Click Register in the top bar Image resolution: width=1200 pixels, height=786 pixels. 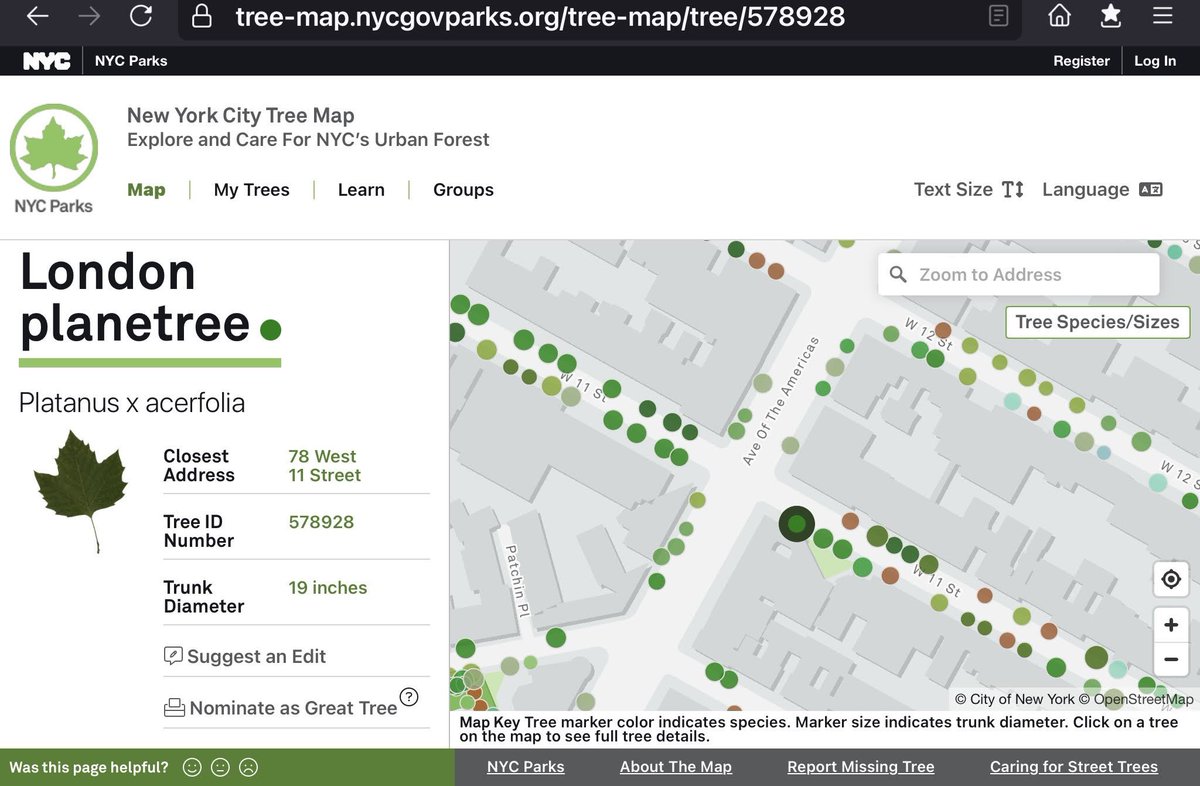(x=1081, y=61)
